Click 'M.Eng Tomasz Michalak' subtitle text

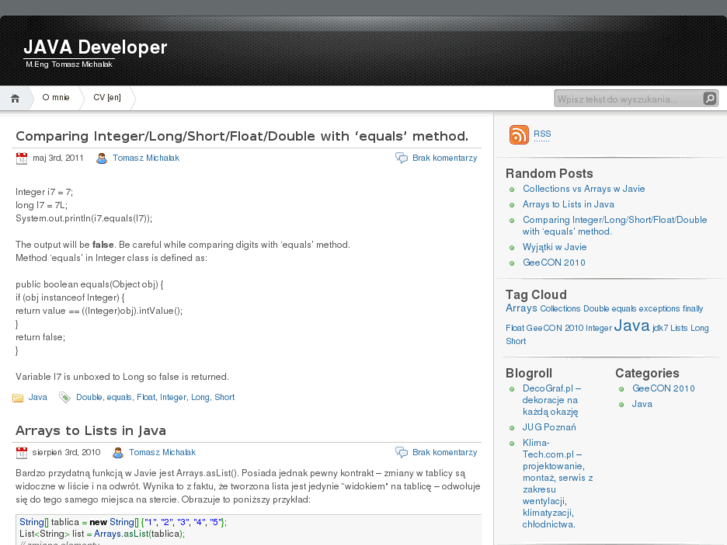click(x=69, y=64)
